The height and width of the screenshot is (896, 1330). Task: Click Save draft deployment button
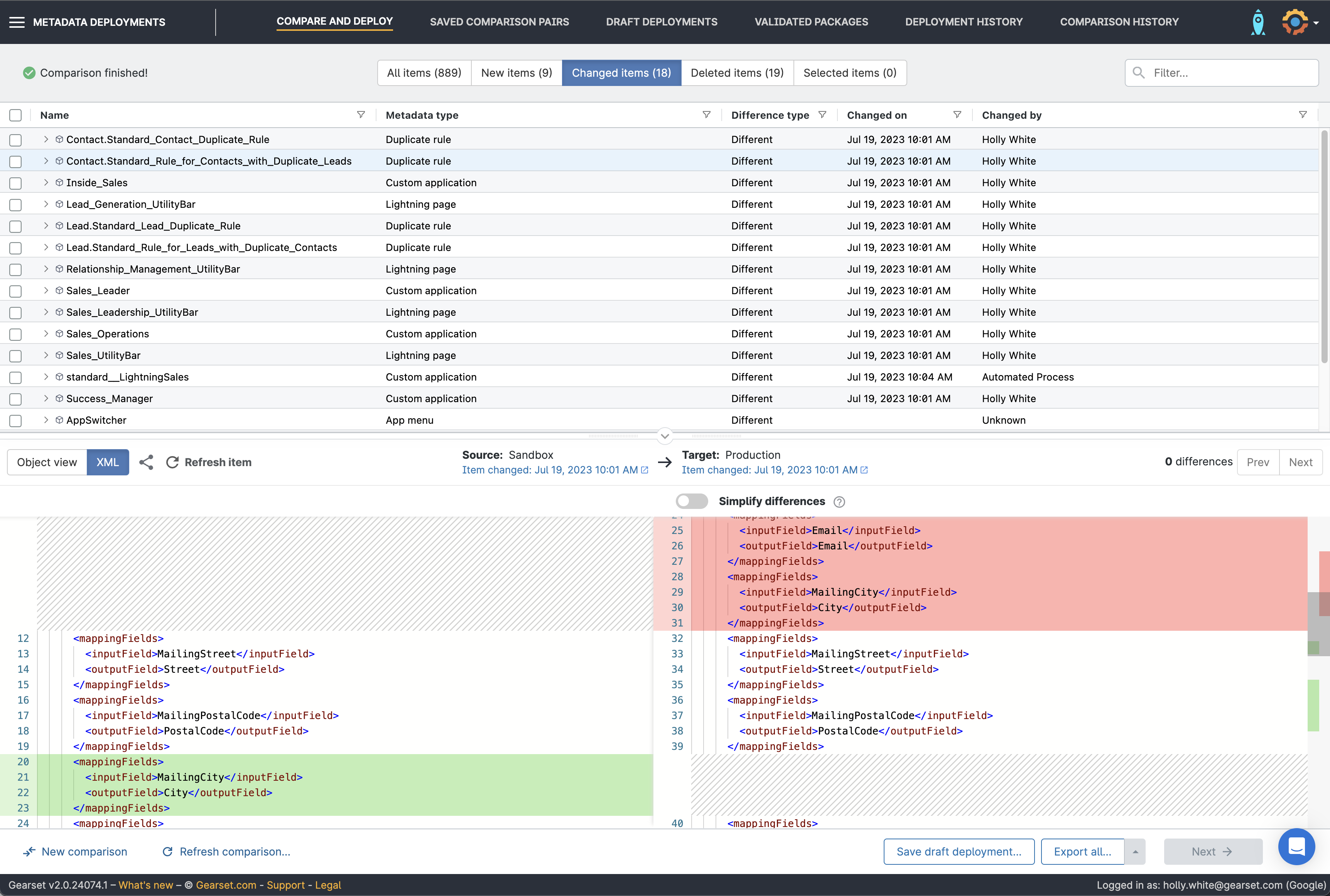pos(959,851)
